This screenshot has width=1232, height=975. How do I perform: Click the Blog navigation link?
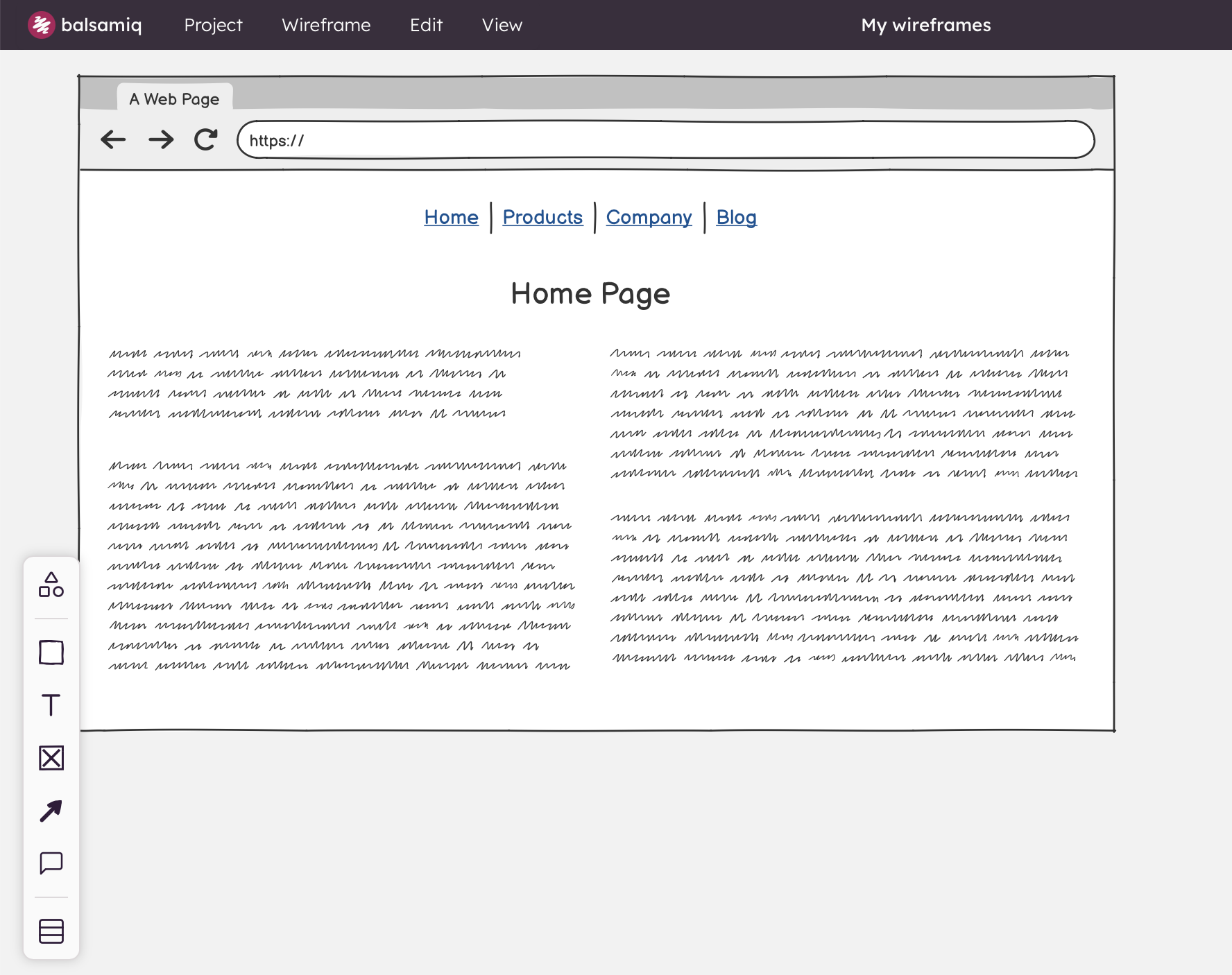click(x=736, y=218)
